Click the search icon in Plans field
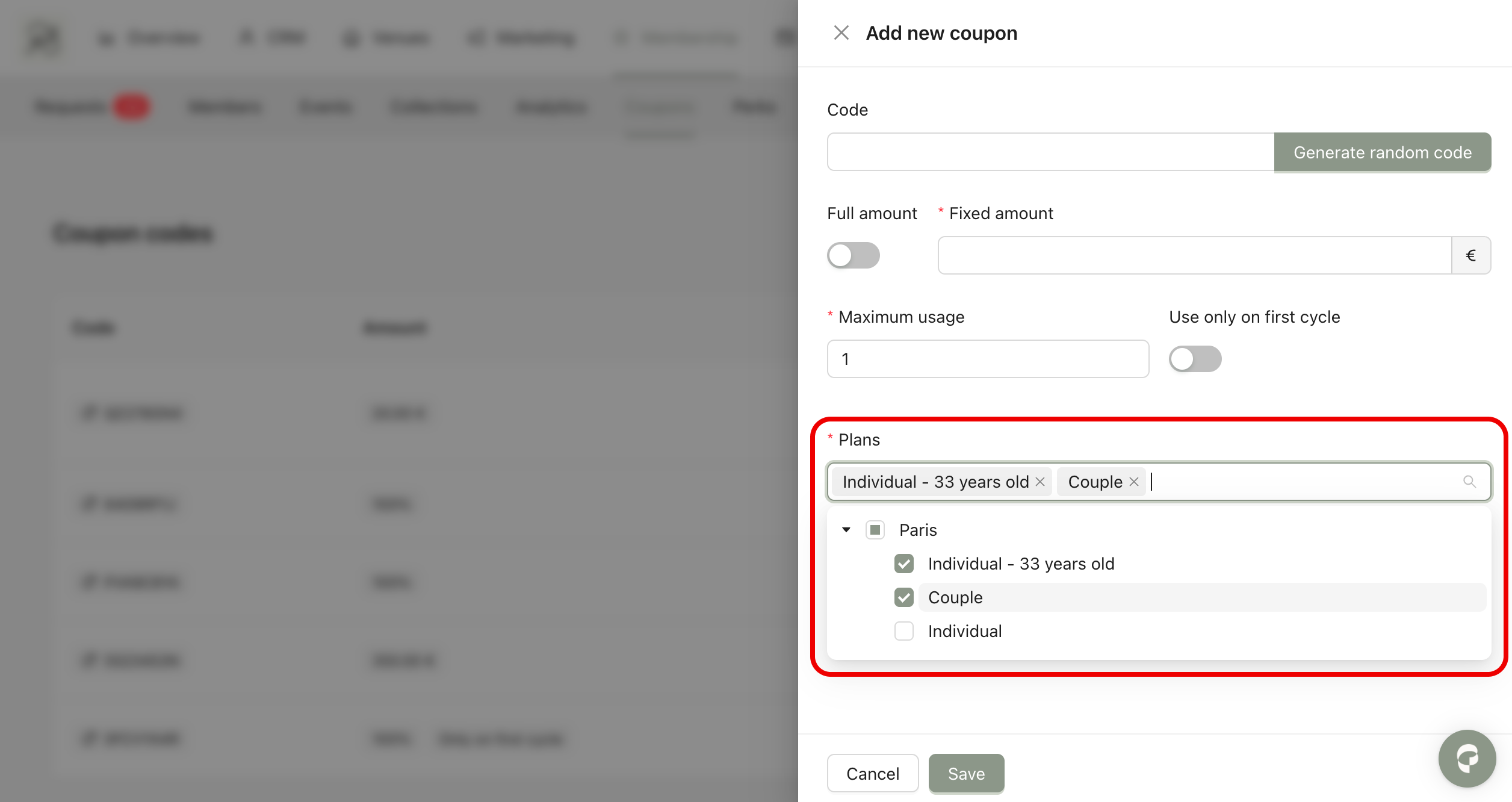The image size is (1512, 802). click(x=1469, y=482)
